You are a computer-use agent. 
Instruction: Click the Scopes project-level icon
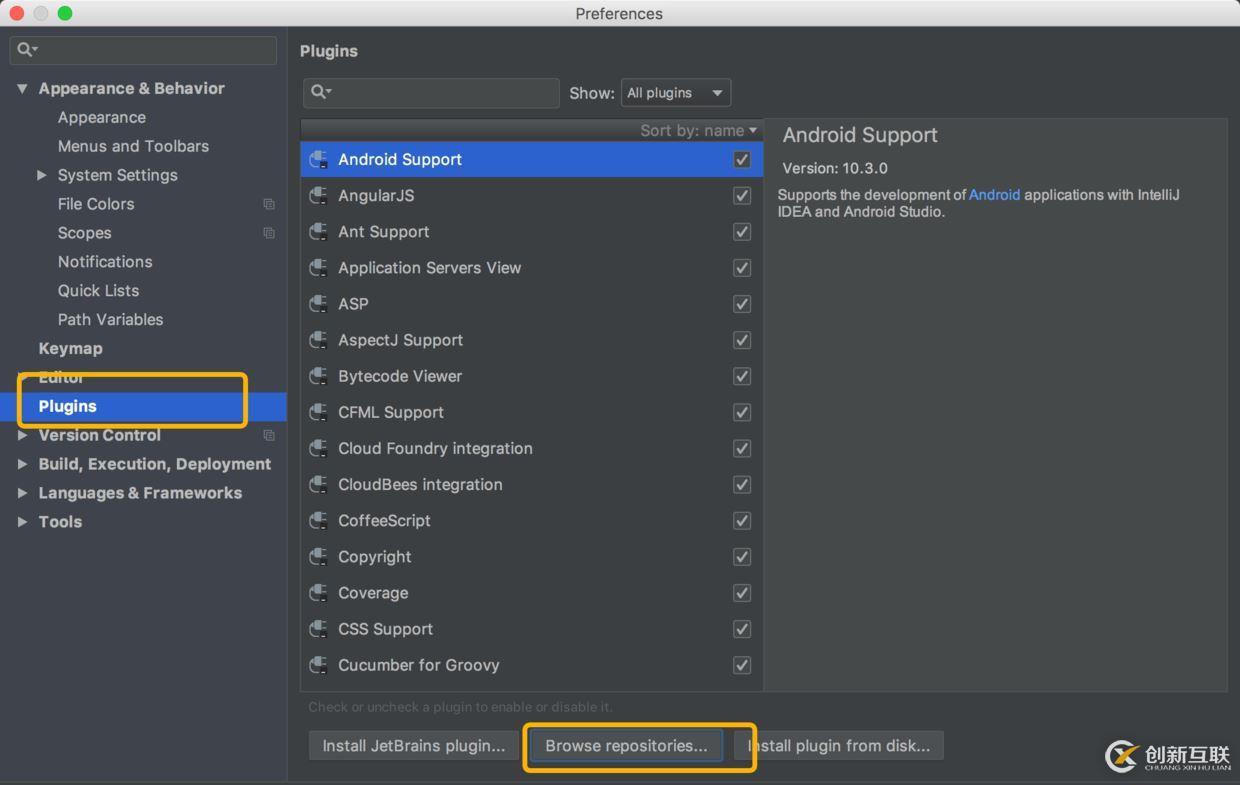[x=269, y=233]
